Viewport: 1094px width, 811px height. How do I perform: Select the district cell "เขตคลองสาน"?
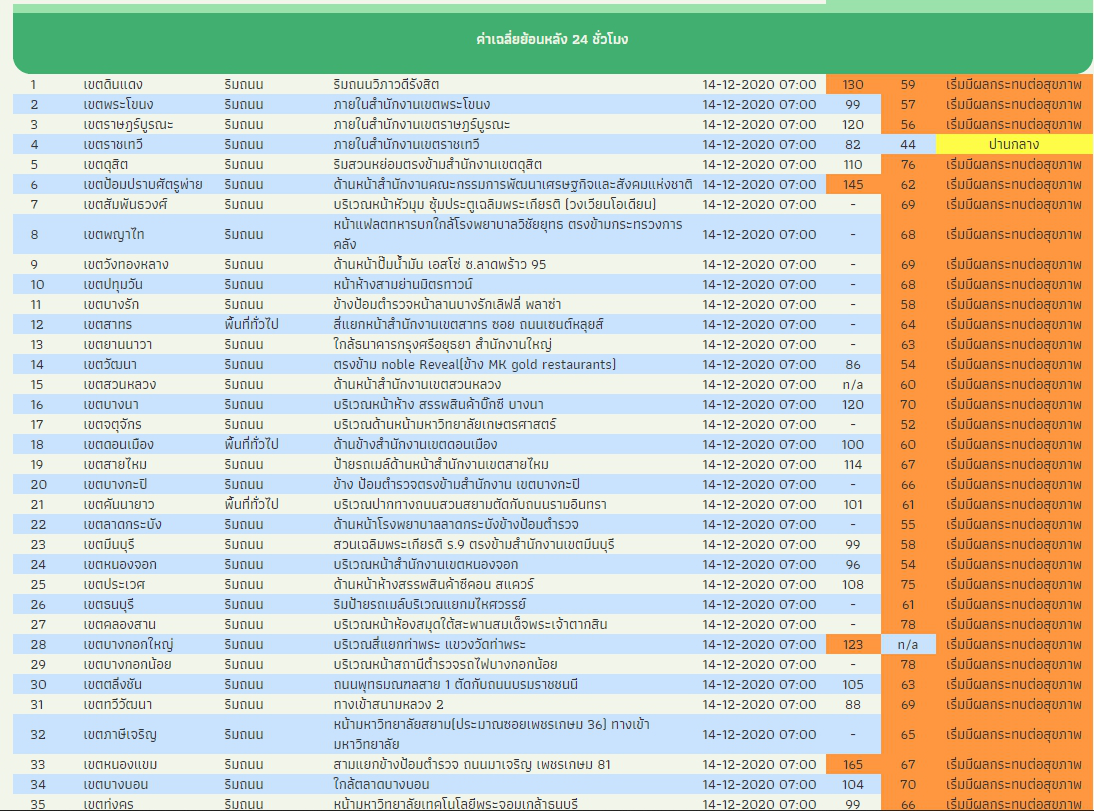pos(119,625)
